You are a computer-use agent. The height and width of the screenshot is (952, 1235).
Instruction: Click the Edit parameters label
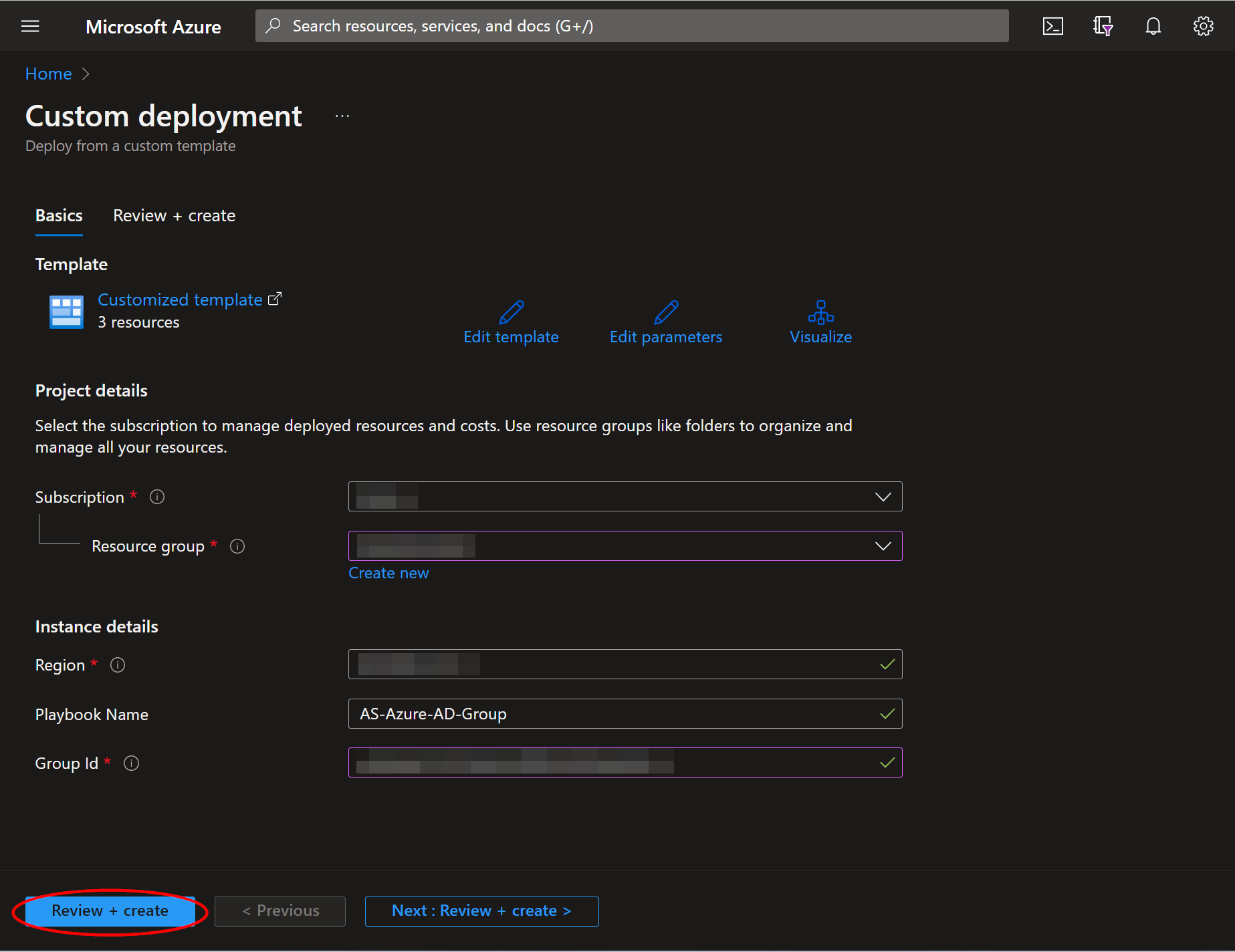[666, 337]
